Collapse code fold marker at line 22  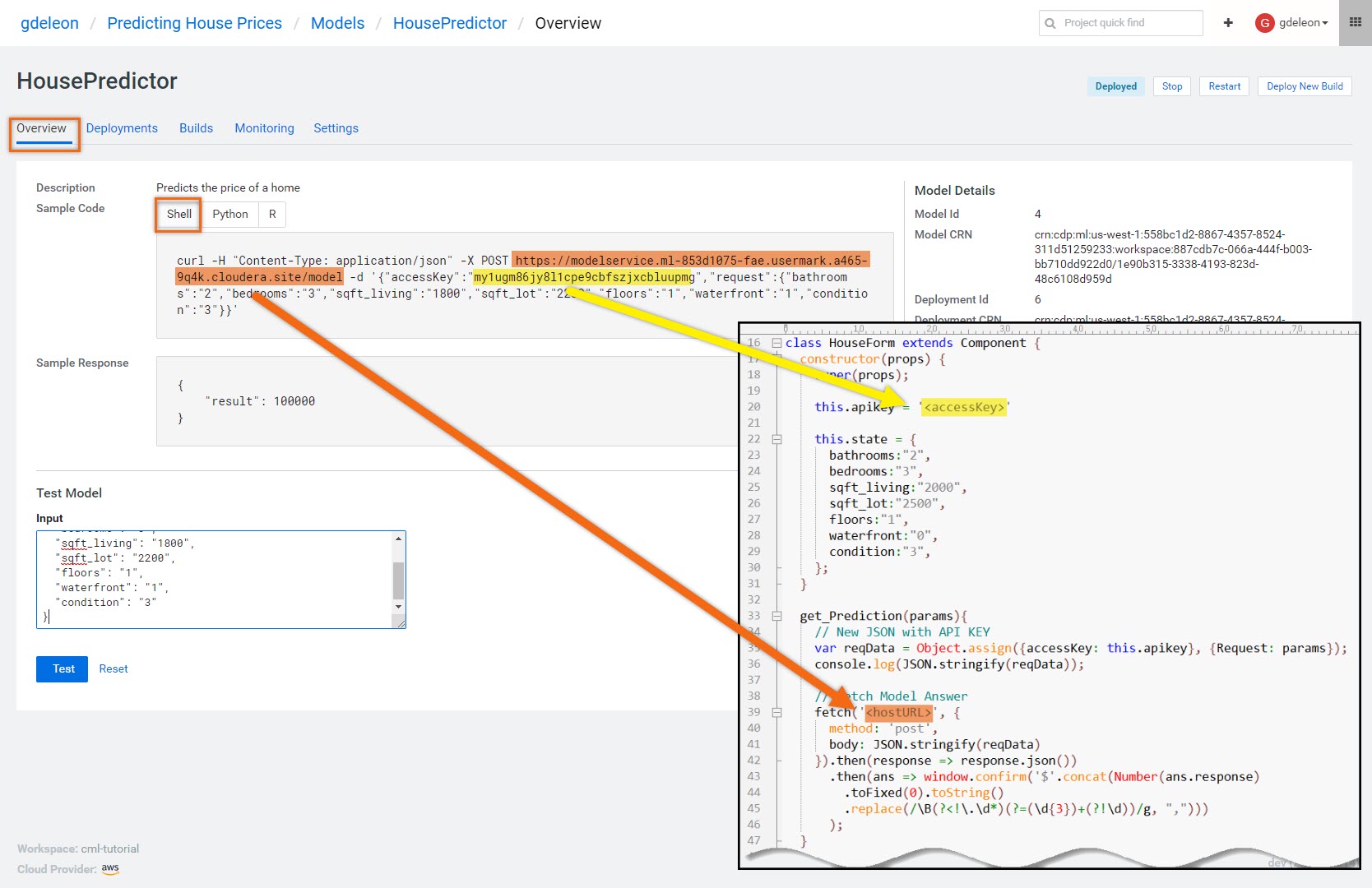[776, 439]
